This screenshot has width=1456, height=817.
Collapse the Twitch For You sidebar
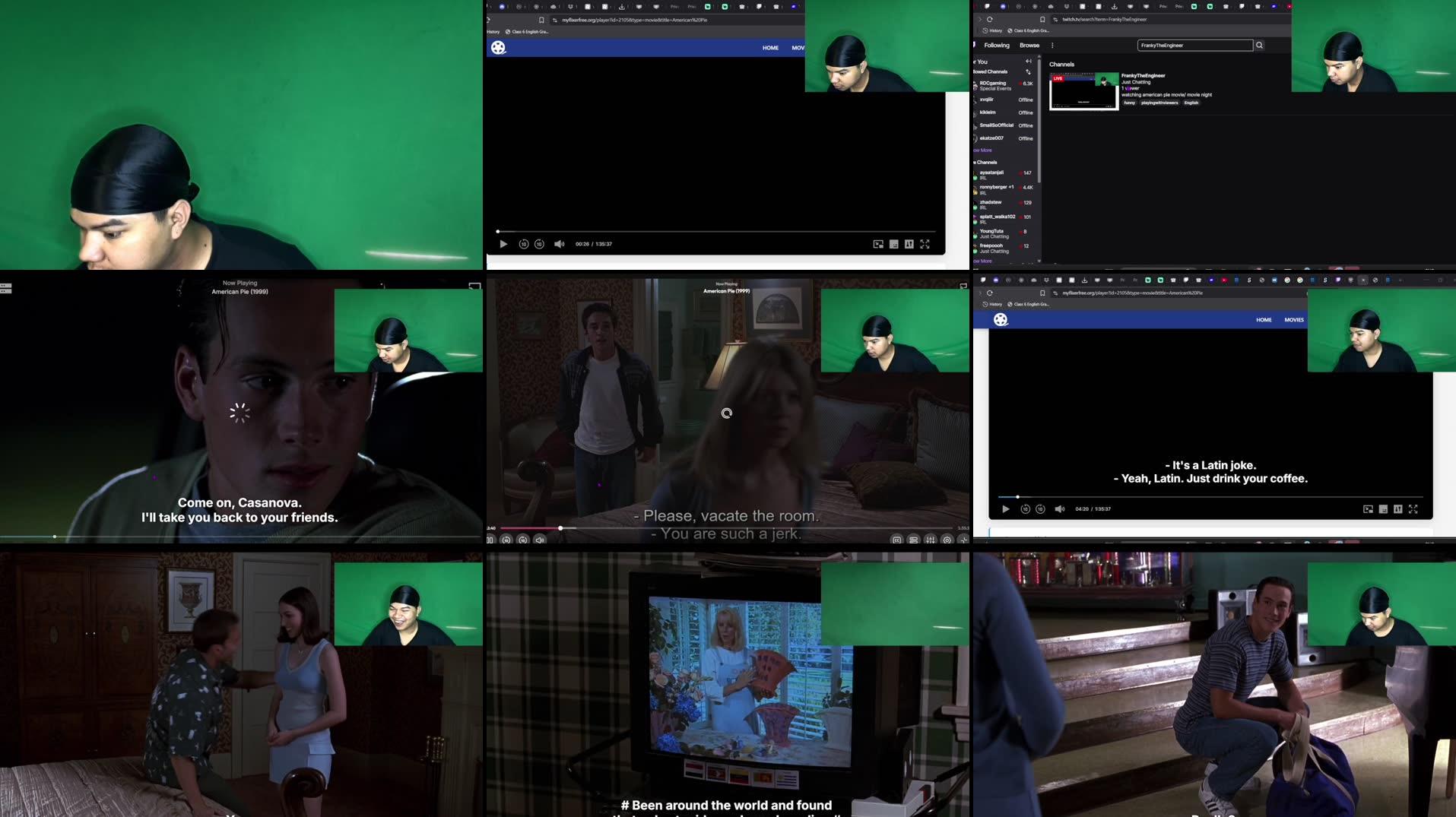click(1028, 62)
